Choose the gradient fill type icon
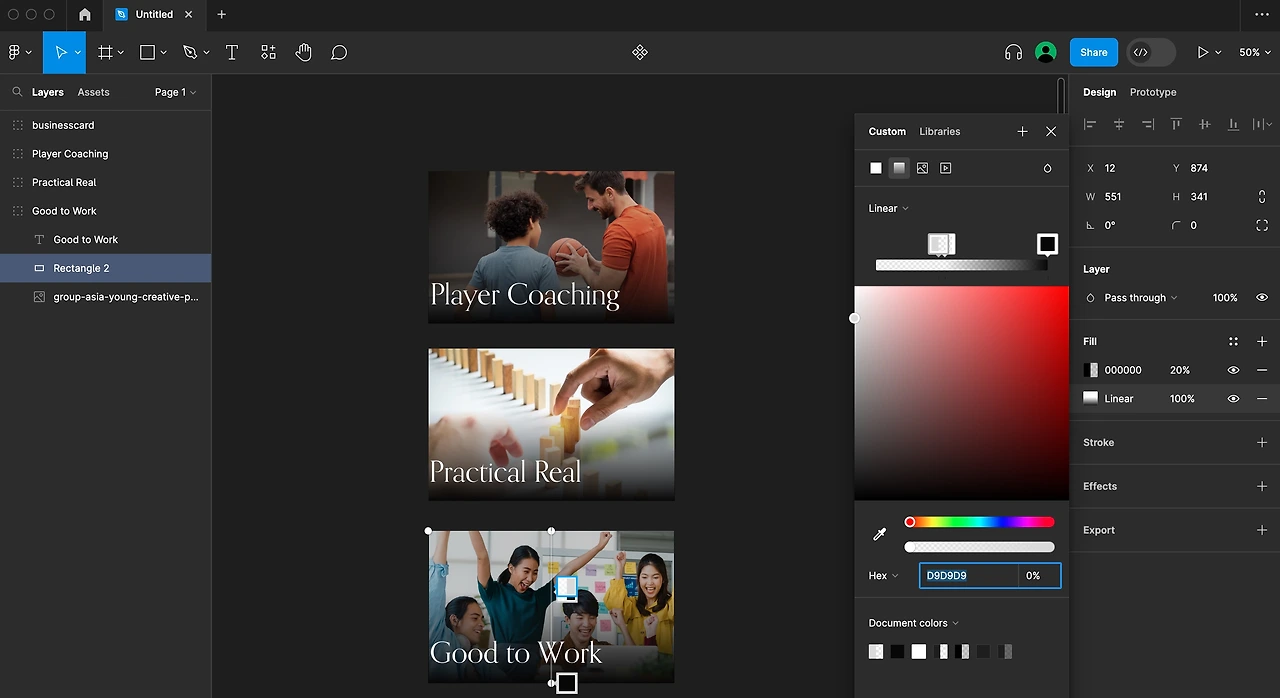This screenshot has width=1280, height=698. pos(899,168)
